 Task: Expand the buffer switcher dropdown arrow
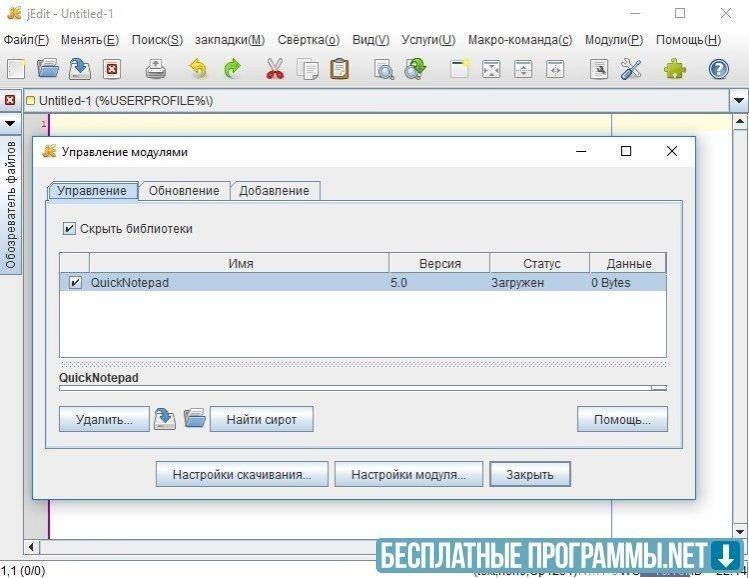(x=739, y=101)
